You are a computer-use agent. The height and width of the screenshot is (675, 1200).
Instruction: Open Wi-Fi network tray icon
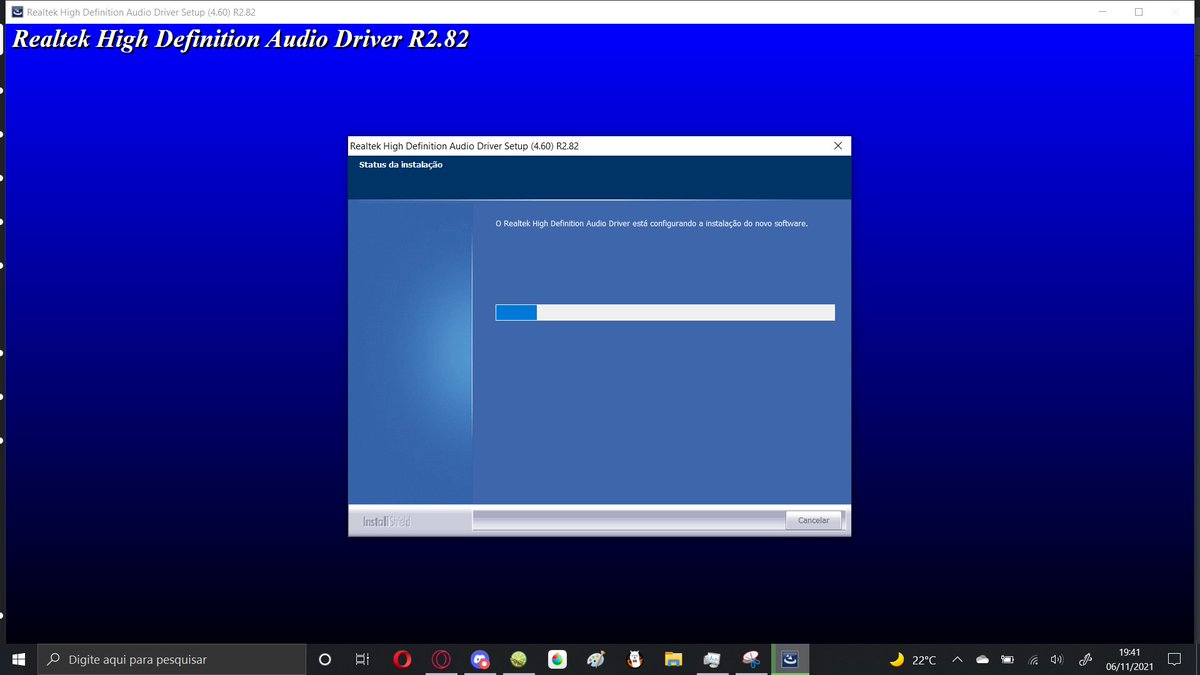[1032, 660]
